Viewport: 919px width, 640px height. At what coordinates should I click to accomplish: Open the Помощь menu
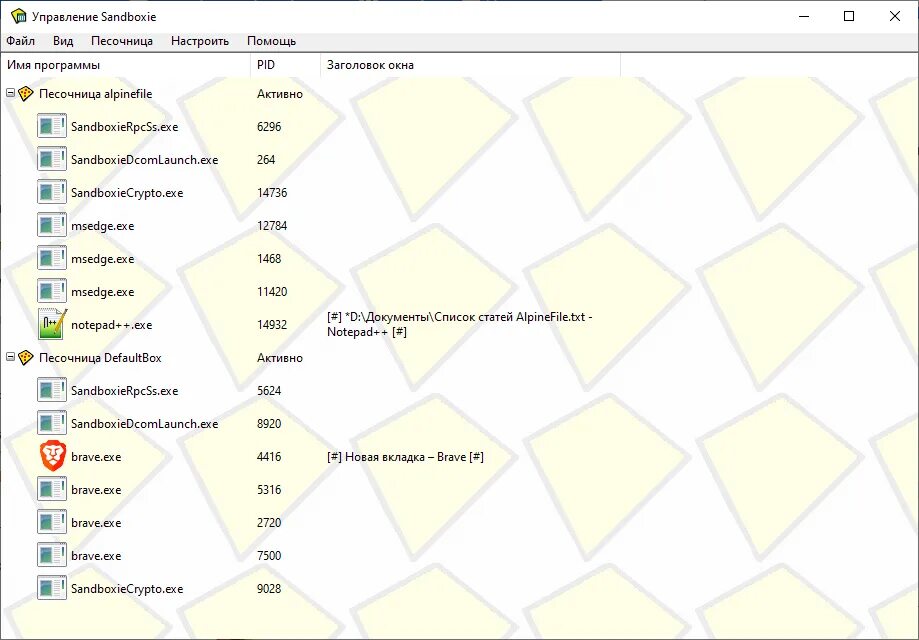pyautogui.click(x=271, y=41)
